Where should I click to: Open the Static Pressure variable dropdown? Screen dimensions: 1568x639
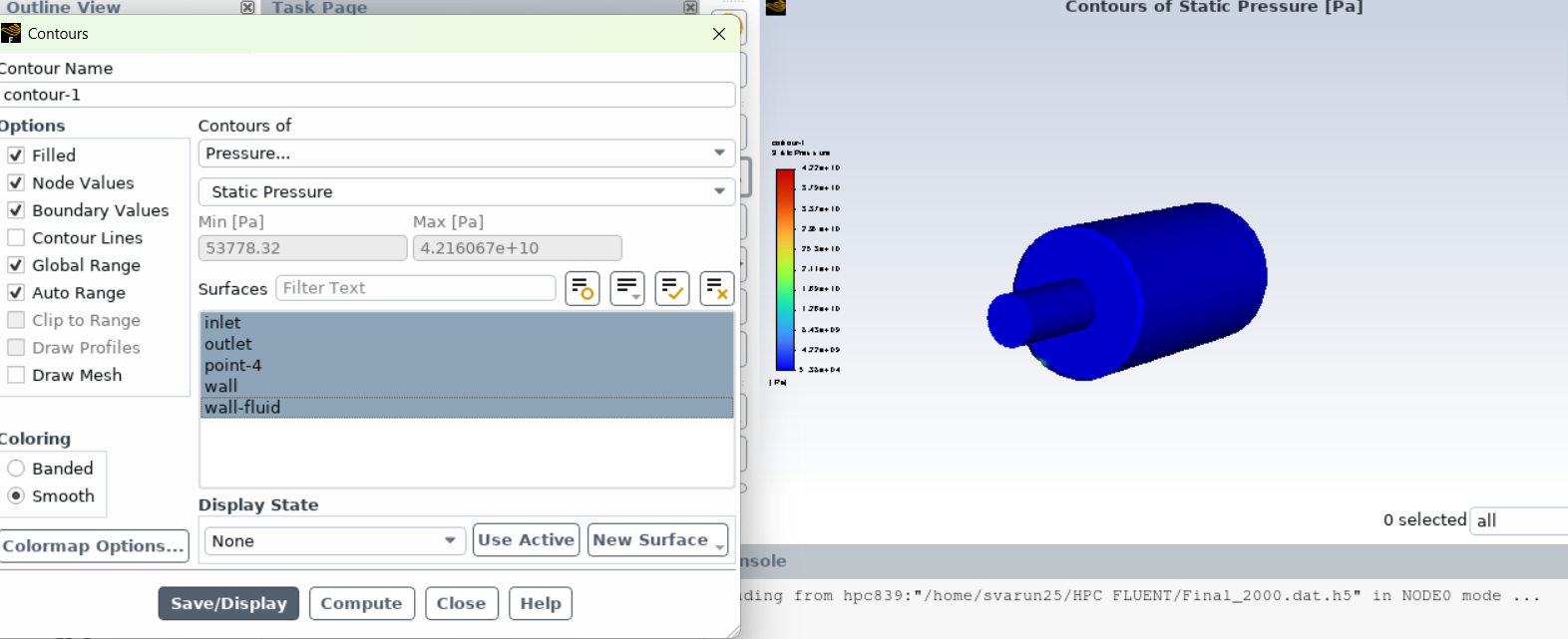[x=467, y=191]
